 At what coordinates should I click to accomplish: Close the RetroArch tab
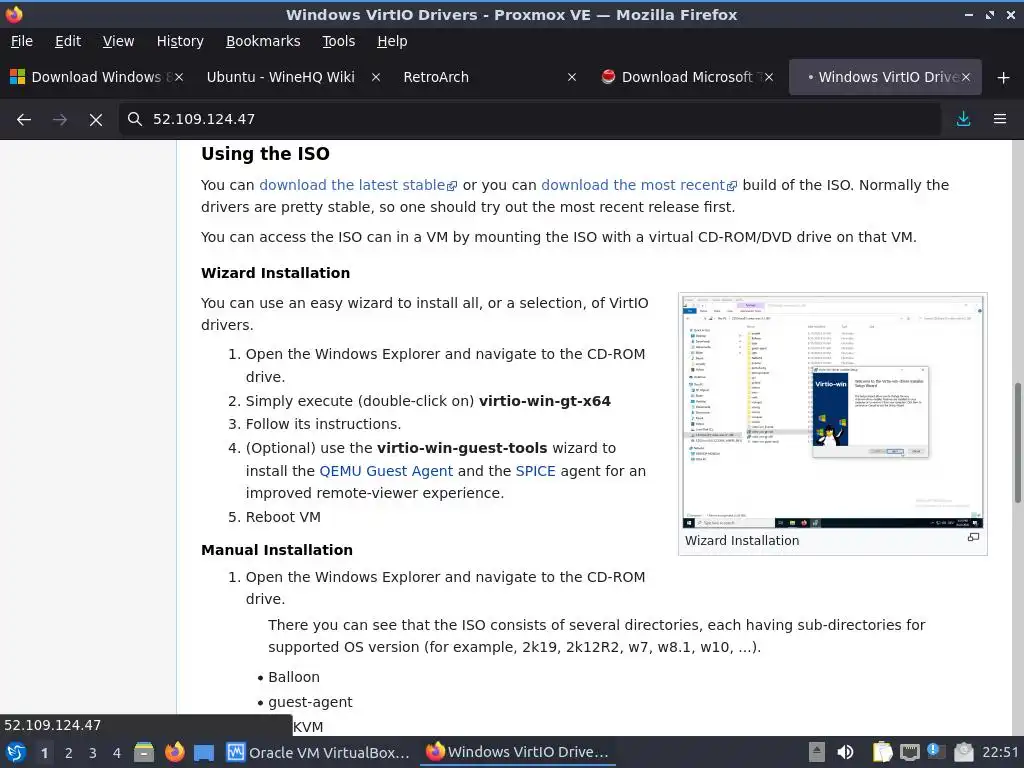point(572,77)
